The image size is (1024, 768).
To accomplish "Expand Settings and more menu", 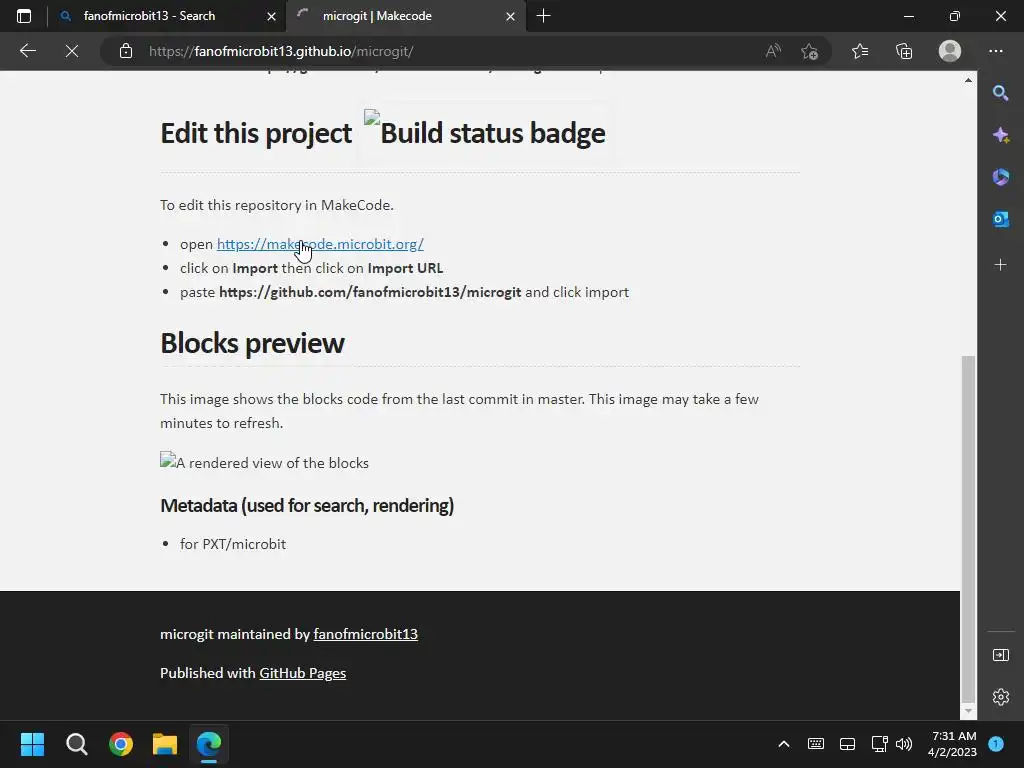I will [x=996, y=51].
